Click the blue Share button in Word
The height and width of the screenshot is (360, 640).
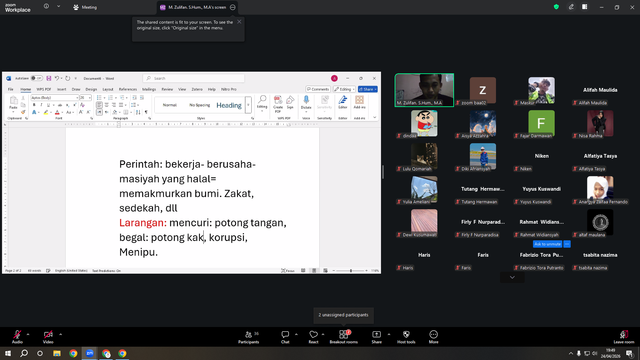(368, 89)
